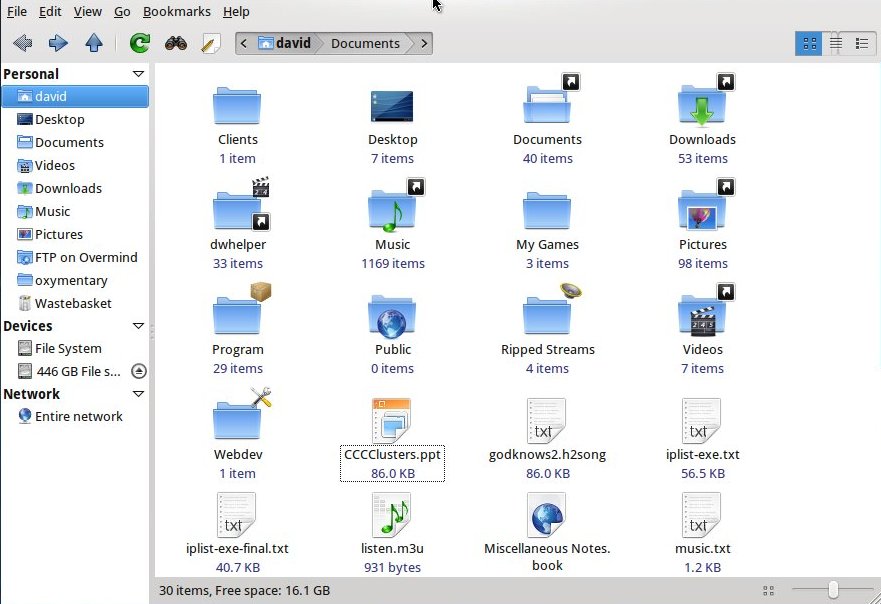881x604 pixels.
Task: Collapse the Network sidebar section
Action: (138, 394)
